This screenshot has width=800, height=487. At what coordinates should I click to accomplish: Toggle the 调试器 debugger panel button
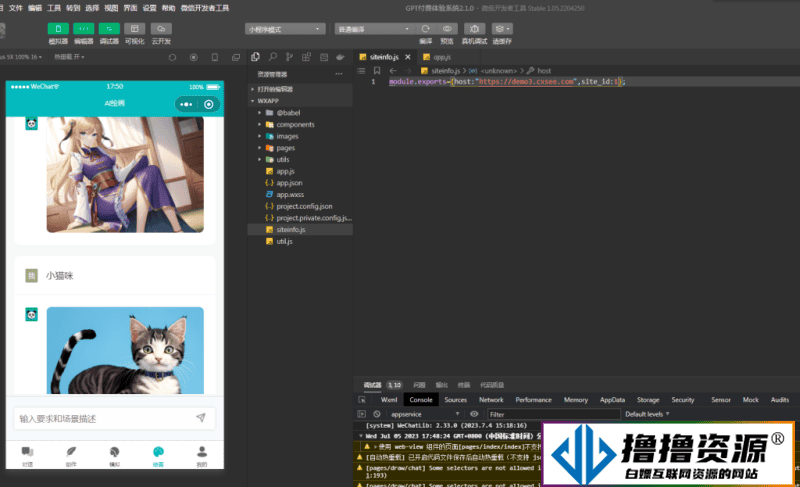109,29
